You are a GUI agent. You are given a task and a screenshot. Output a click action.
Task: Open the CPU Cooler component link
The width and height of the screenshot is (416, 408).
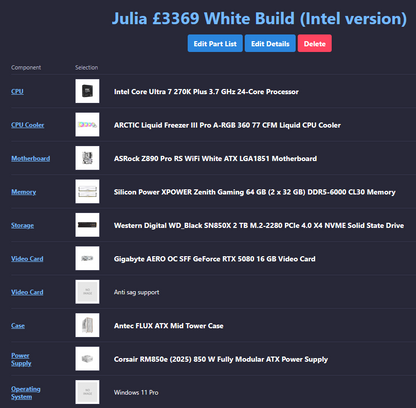[x=28, y=125]
